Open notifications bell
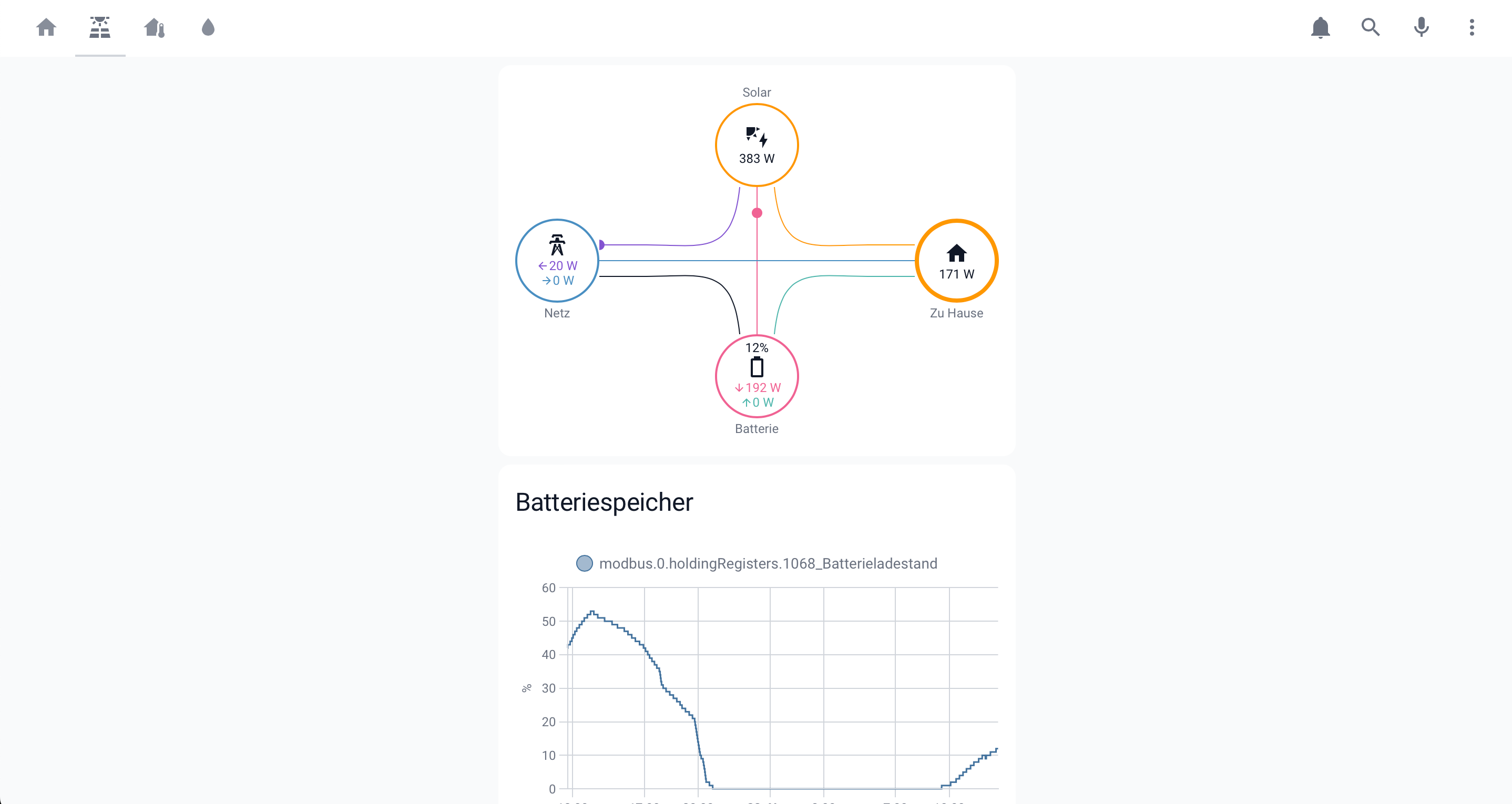Image resolution: width=1512 pixels, height=804 pixels. (1320, 27)
